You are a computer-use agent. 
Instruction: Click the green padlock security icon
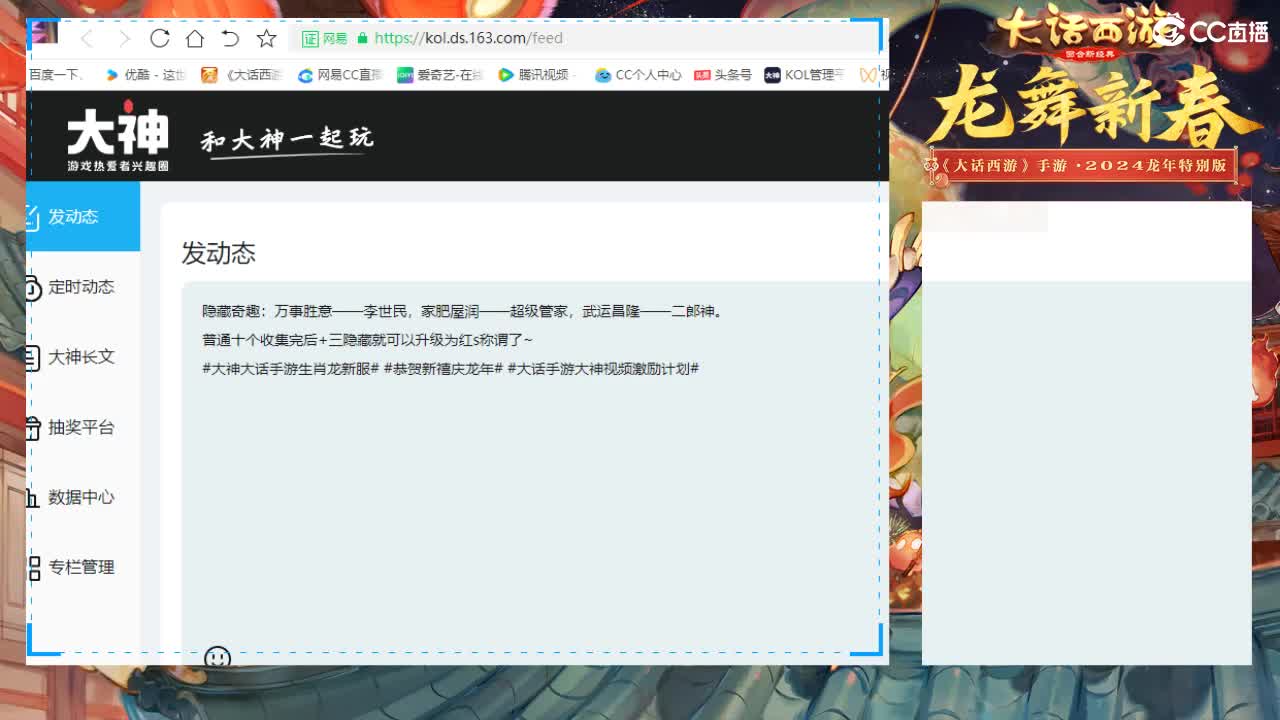coord(363,38)
